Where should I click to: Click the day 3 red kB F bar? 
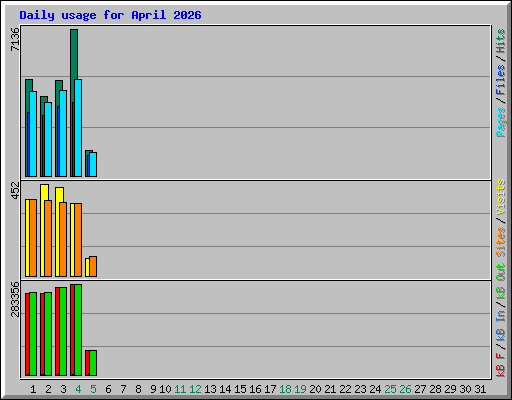pos(57,331)
